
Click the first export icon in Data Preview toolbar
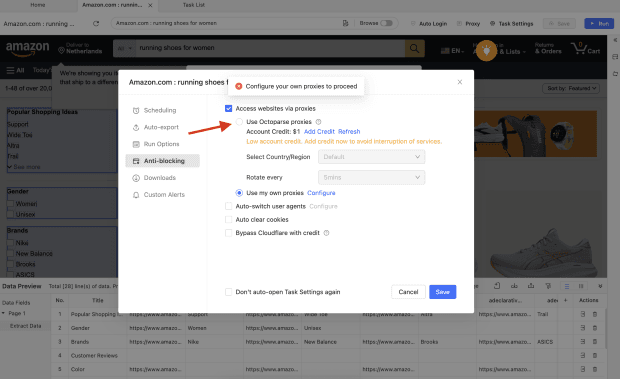click(497, 286)
